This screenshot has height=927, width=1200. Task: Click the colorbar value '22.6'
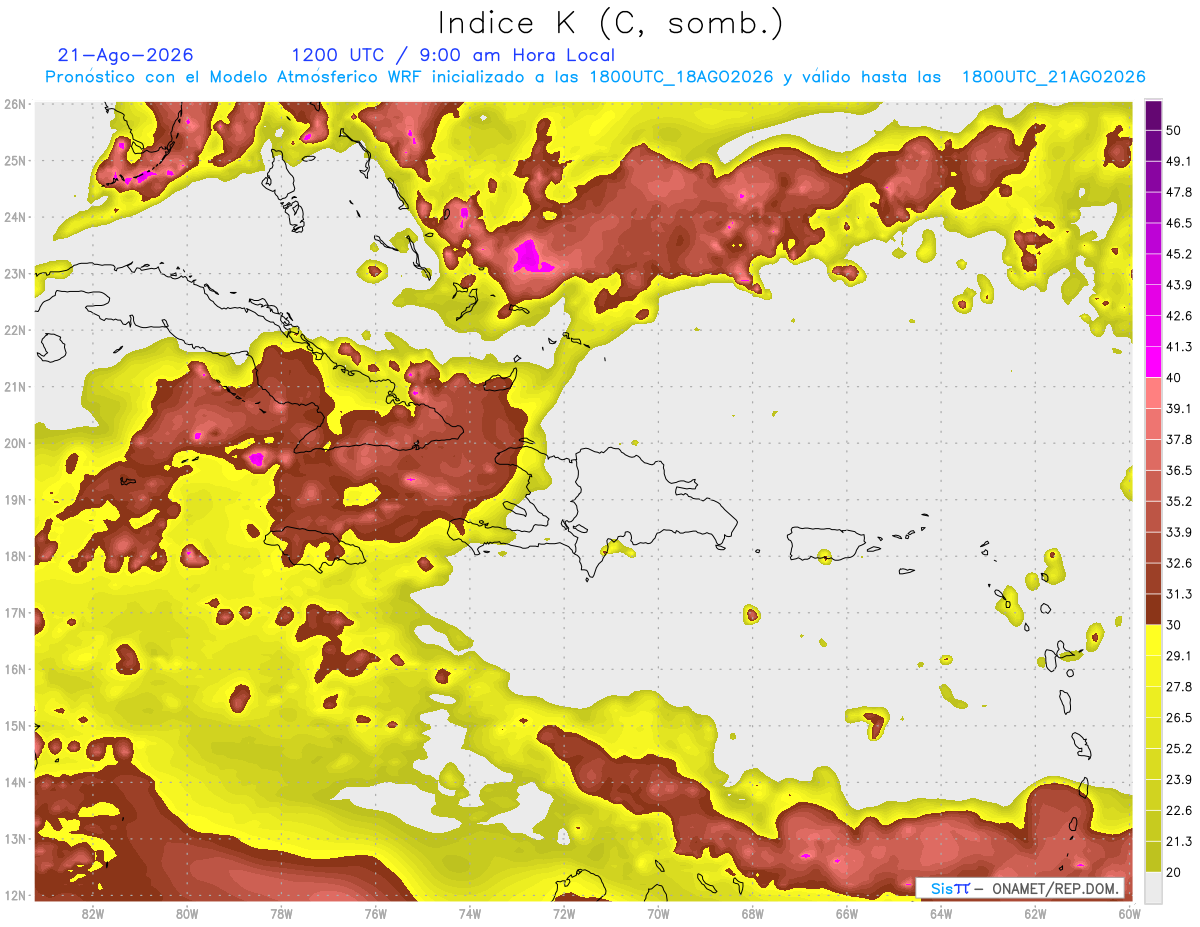[1179, 811]
